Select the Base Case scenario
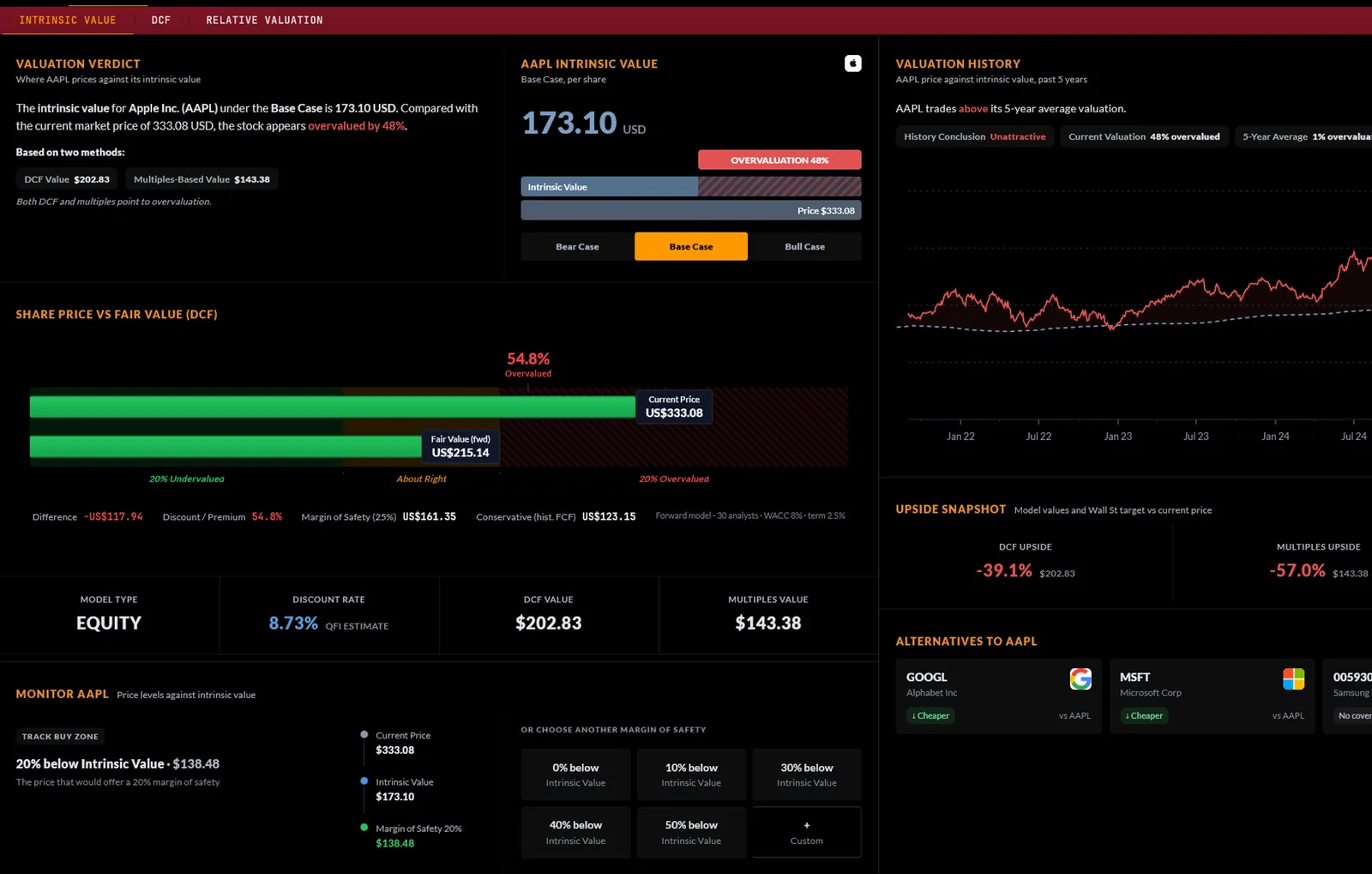1372x874 pixels. [691, 246]
